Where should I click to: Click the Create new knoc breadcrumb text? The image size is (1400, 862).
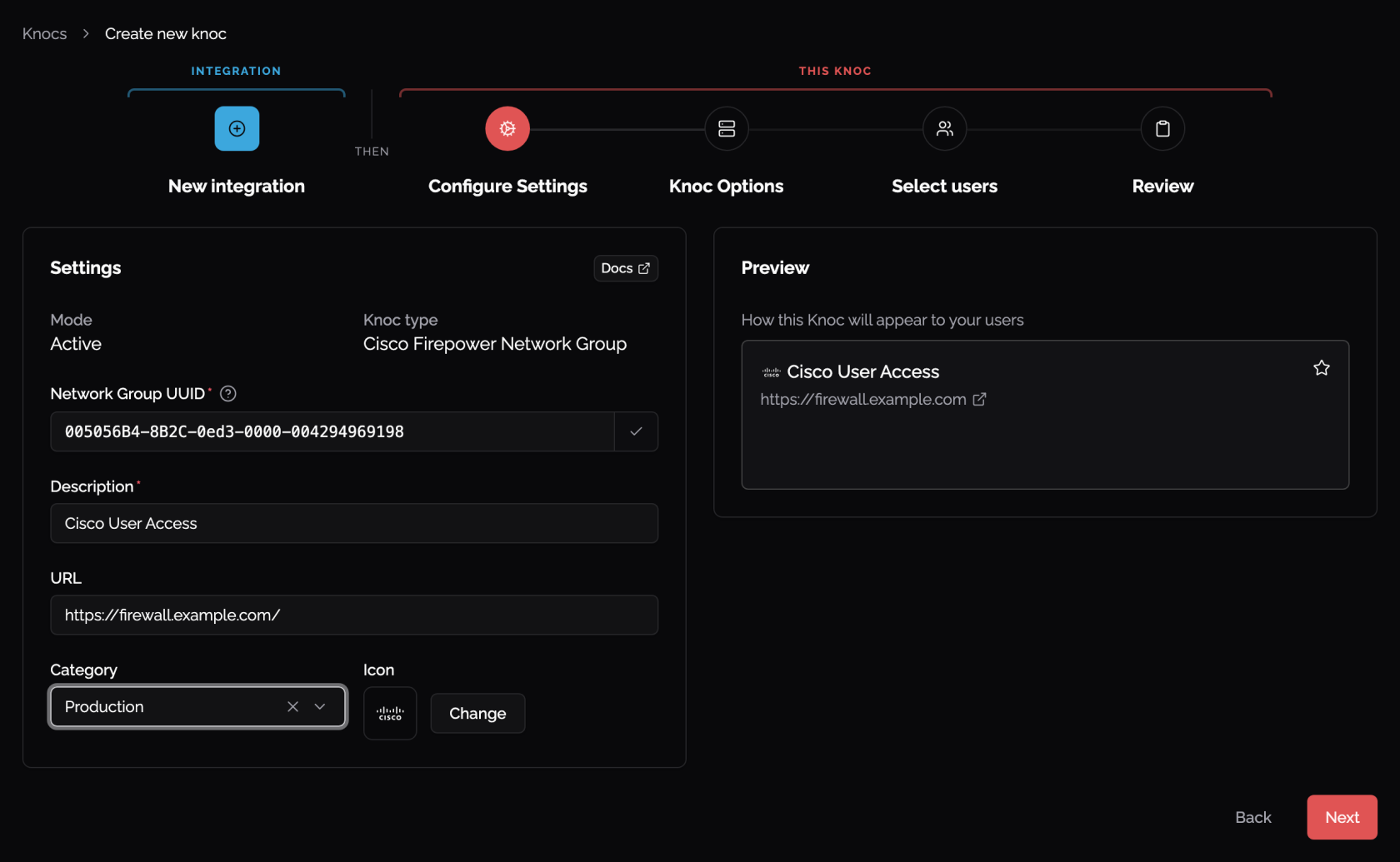(166, 33)
